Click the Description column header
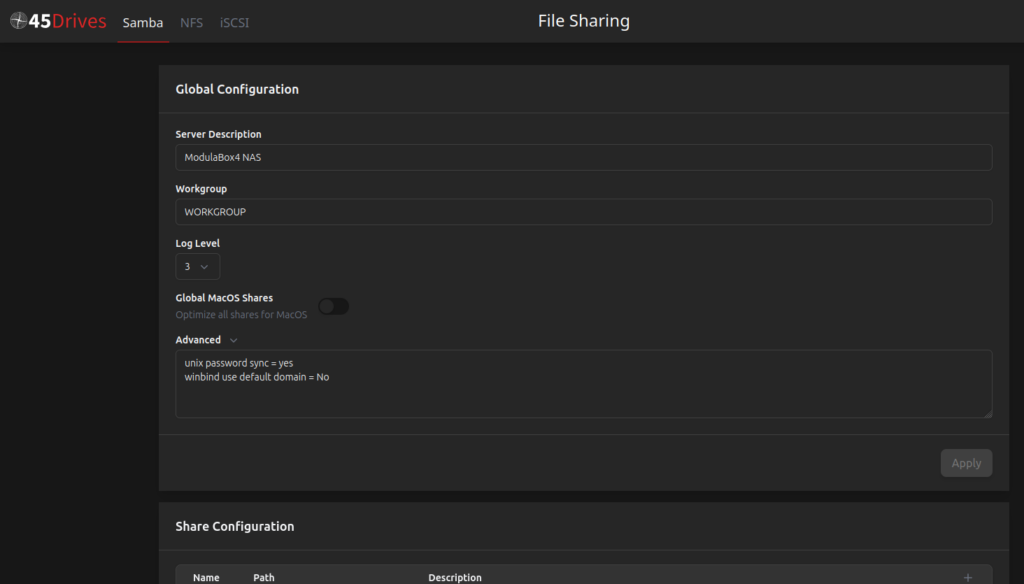 (455, 577)
